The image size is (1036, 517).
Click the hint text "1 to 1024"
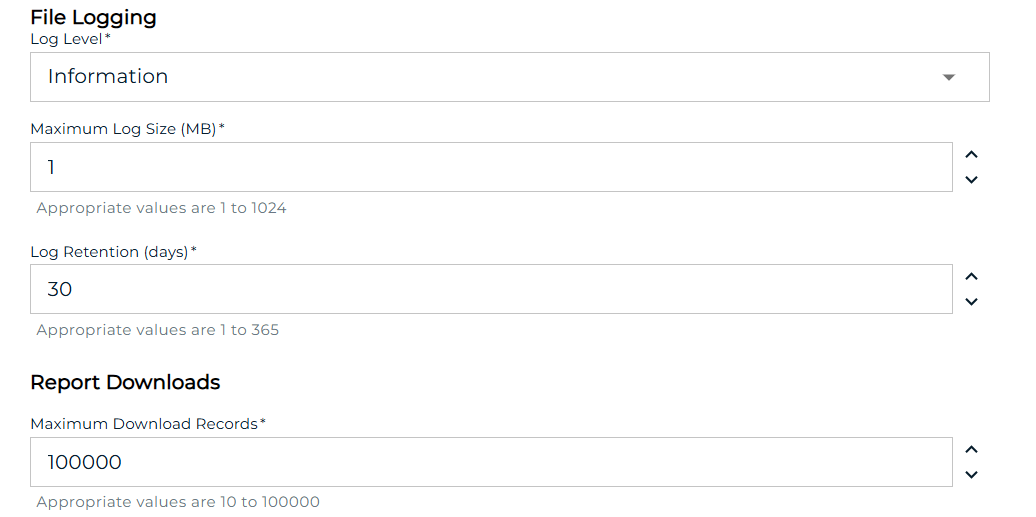coord(252,208)
